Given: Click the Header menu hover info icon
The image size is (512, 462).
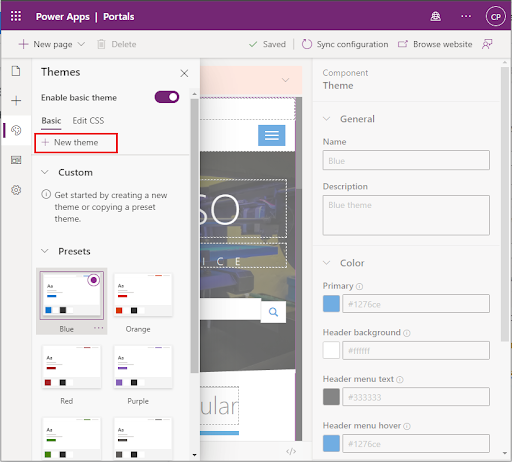Looking at the screenshot, I should [407, 426].
